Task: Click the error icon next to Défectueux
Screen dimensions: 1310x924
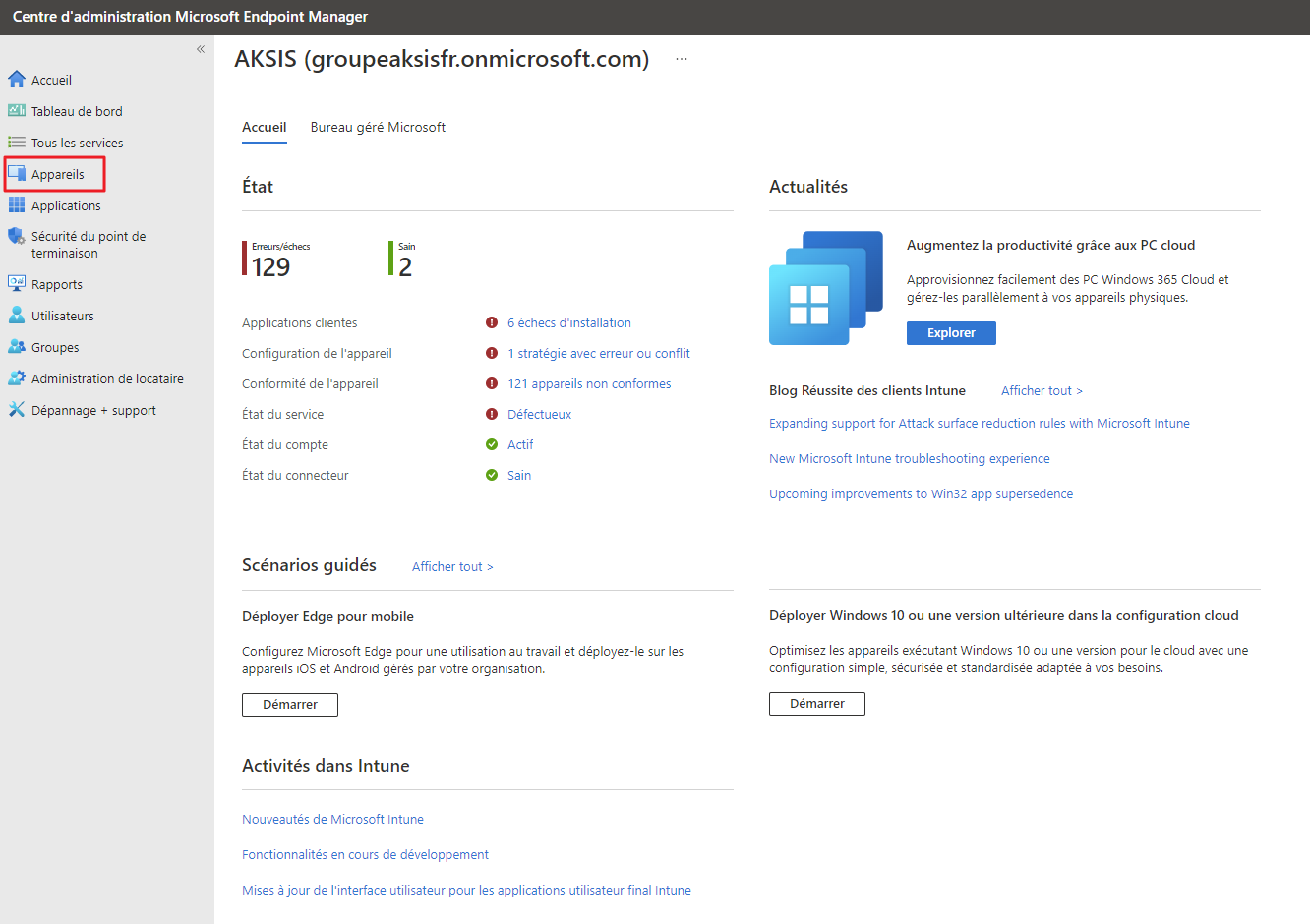Action: (492, 414)
